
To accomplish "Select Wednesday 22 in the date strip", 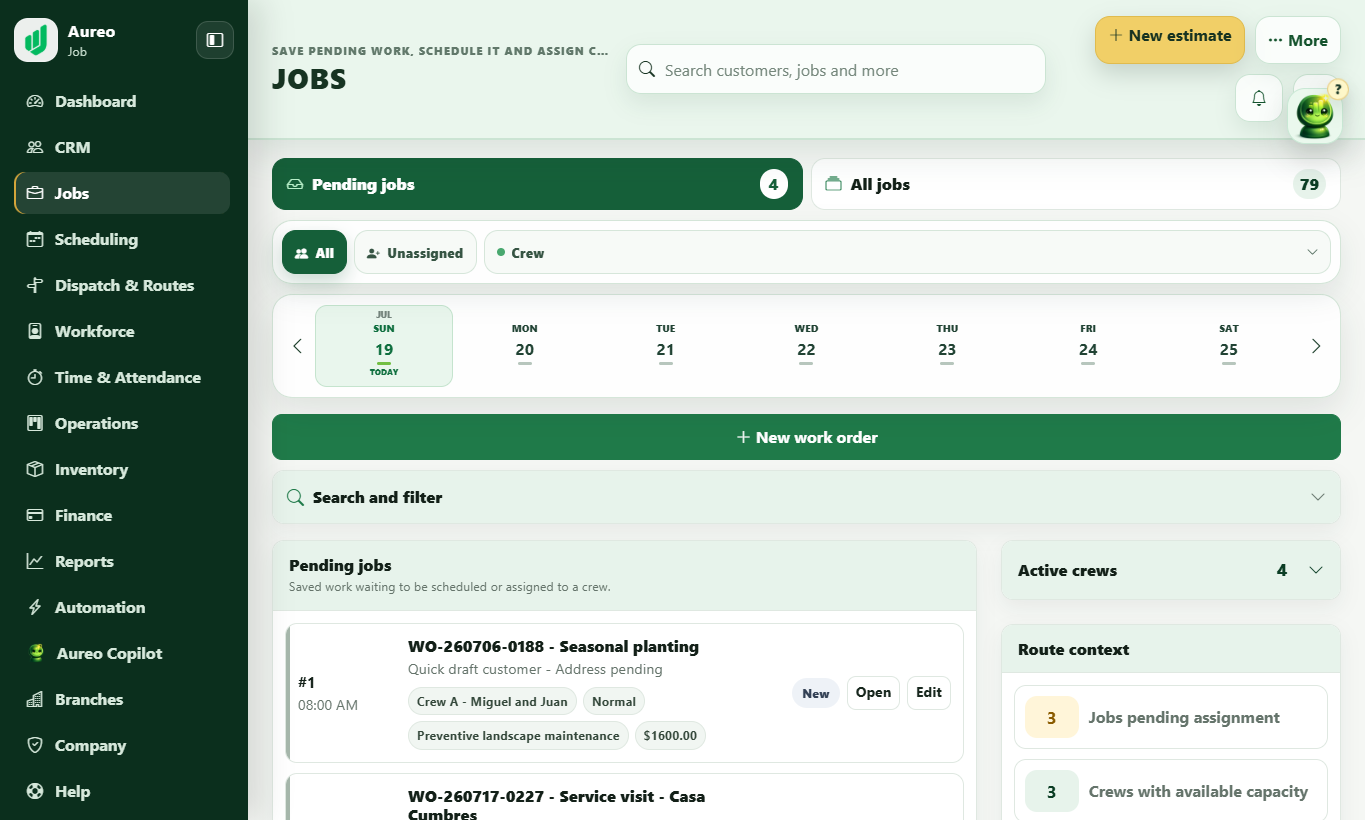I will point(806,346).
